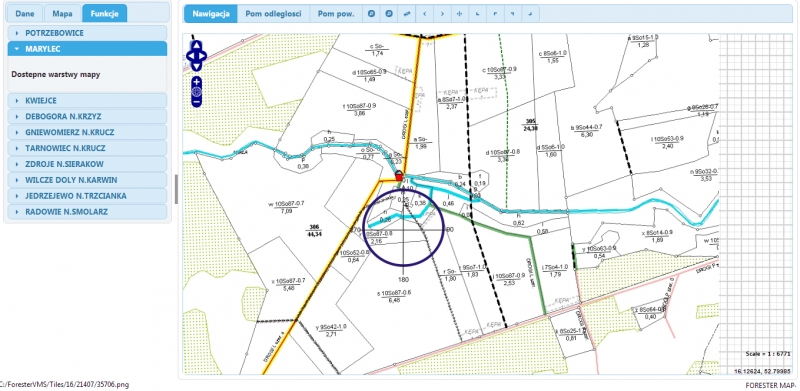The height and width of the screenshot is (391, 800).
Task: Select Pom pow. area measurement tool
Action: 336,14
